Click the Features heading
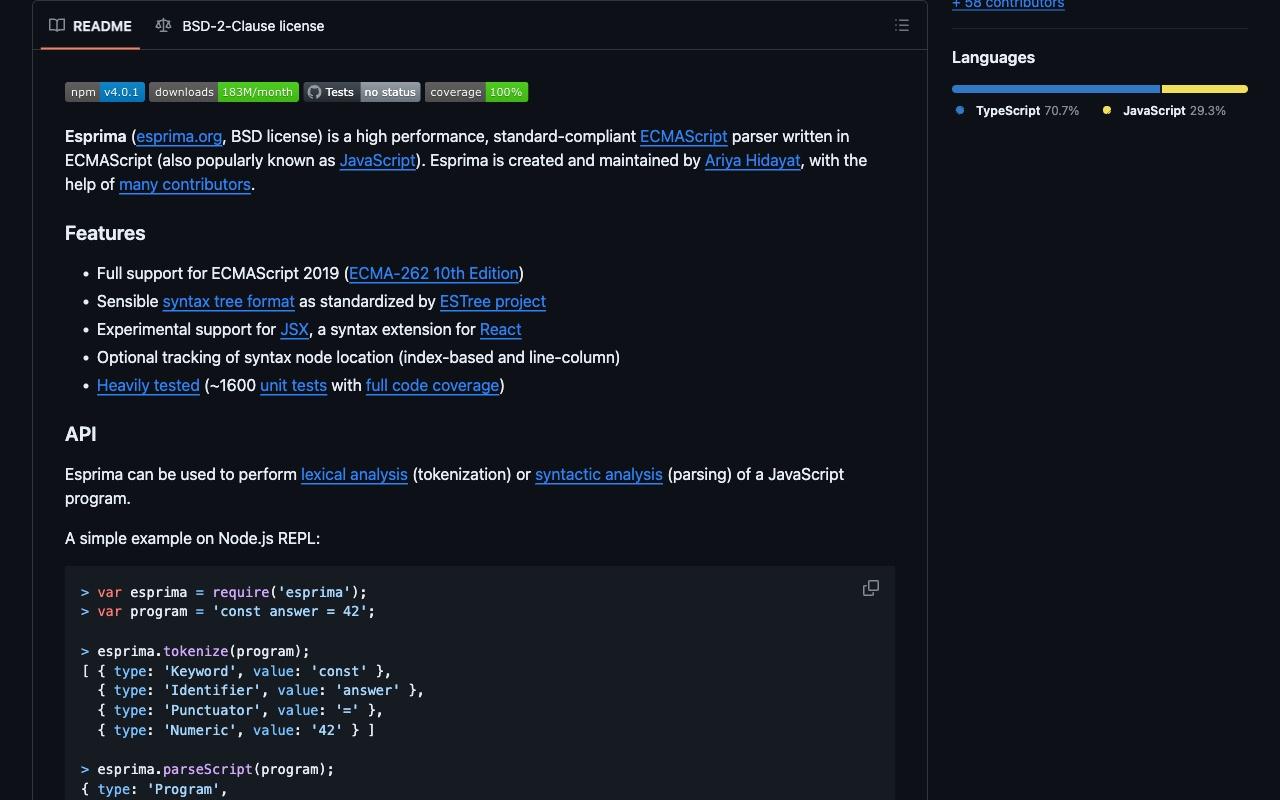The image size is (1280, 800). pos(105,233)
